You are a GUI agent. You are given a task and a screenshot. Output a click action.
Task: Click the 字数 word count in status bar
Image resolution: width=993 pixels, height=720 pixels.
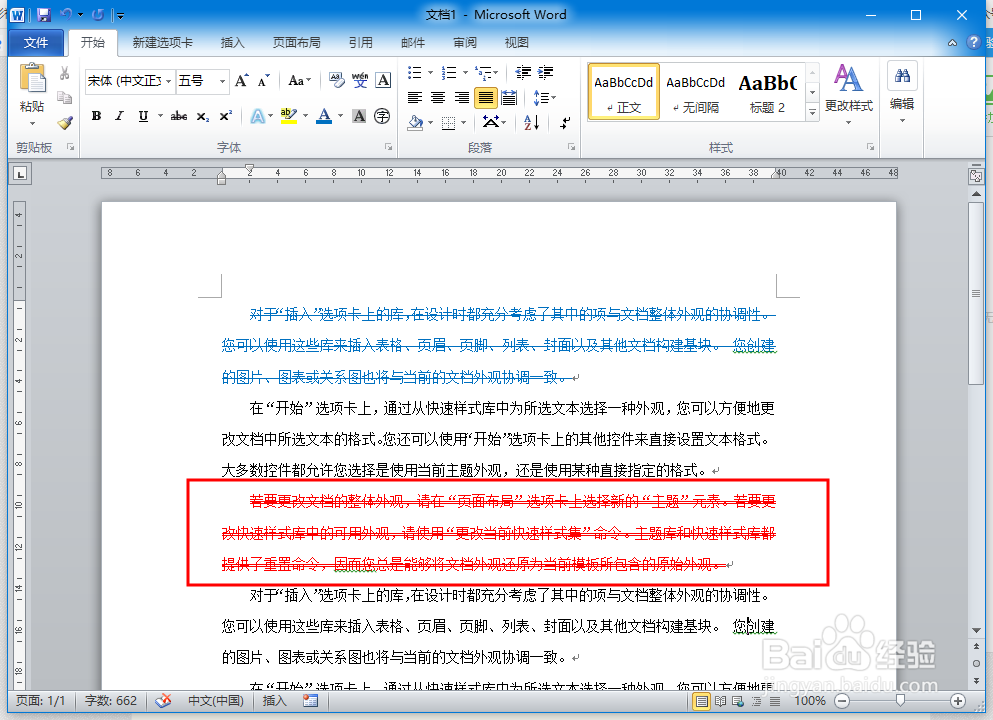[108, 702]
